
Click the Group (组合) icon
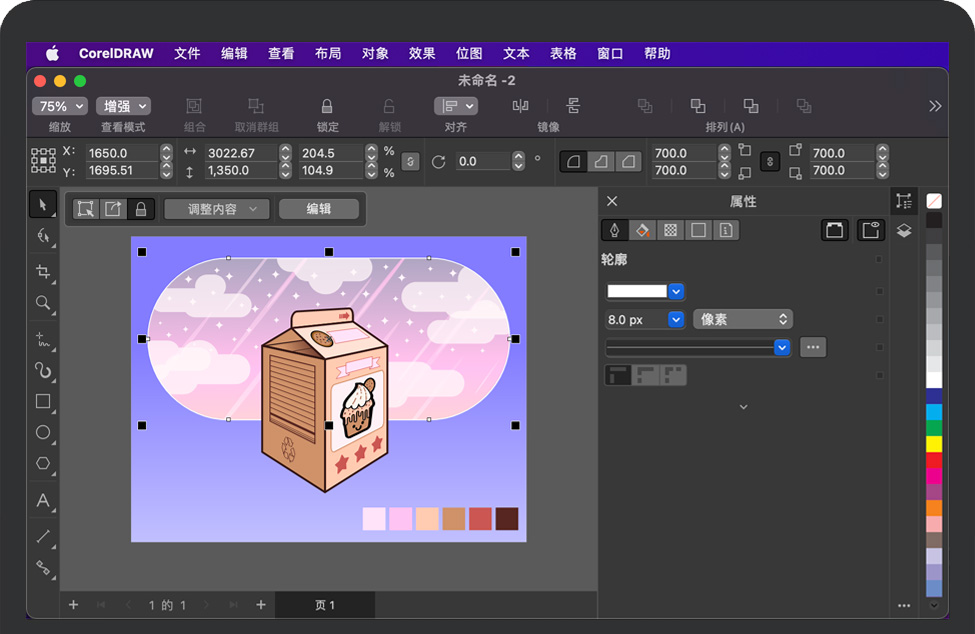(x=194, y=106)
